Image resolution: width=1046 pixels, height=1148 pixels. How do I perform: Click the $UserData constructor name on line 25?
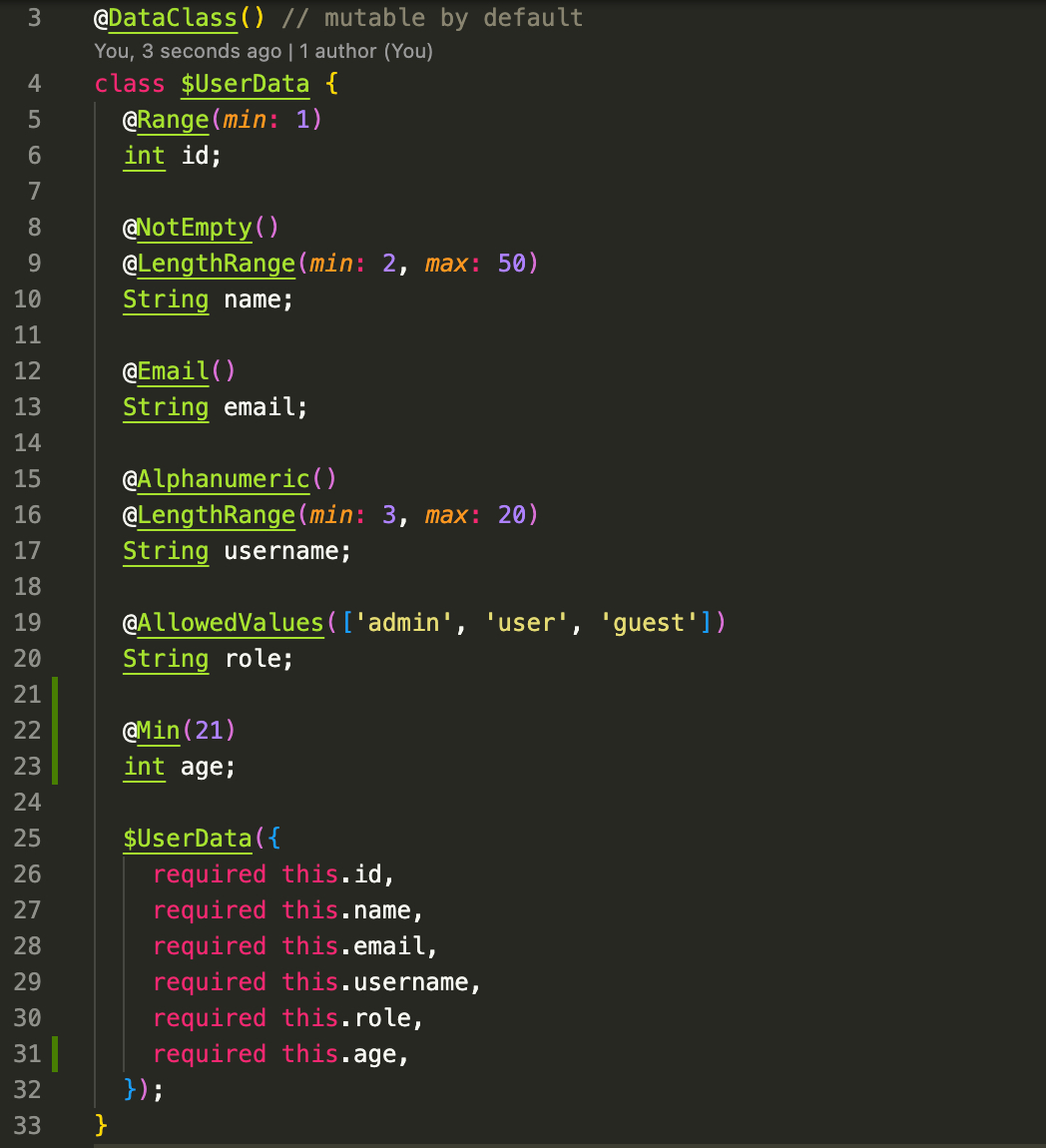pos(188,839)
